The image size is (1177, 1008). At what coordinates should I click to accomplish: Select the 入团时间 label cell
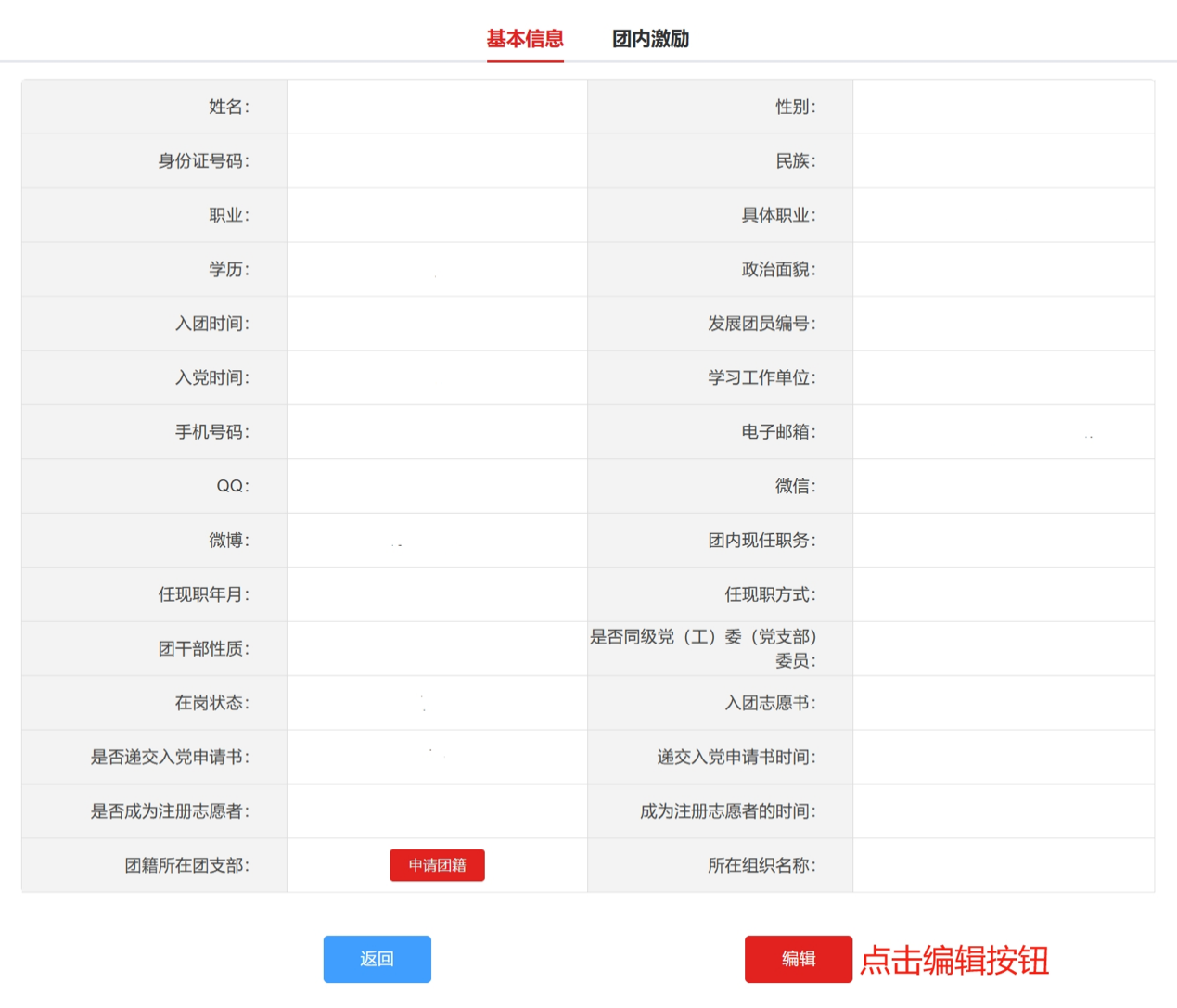[211, 324]
